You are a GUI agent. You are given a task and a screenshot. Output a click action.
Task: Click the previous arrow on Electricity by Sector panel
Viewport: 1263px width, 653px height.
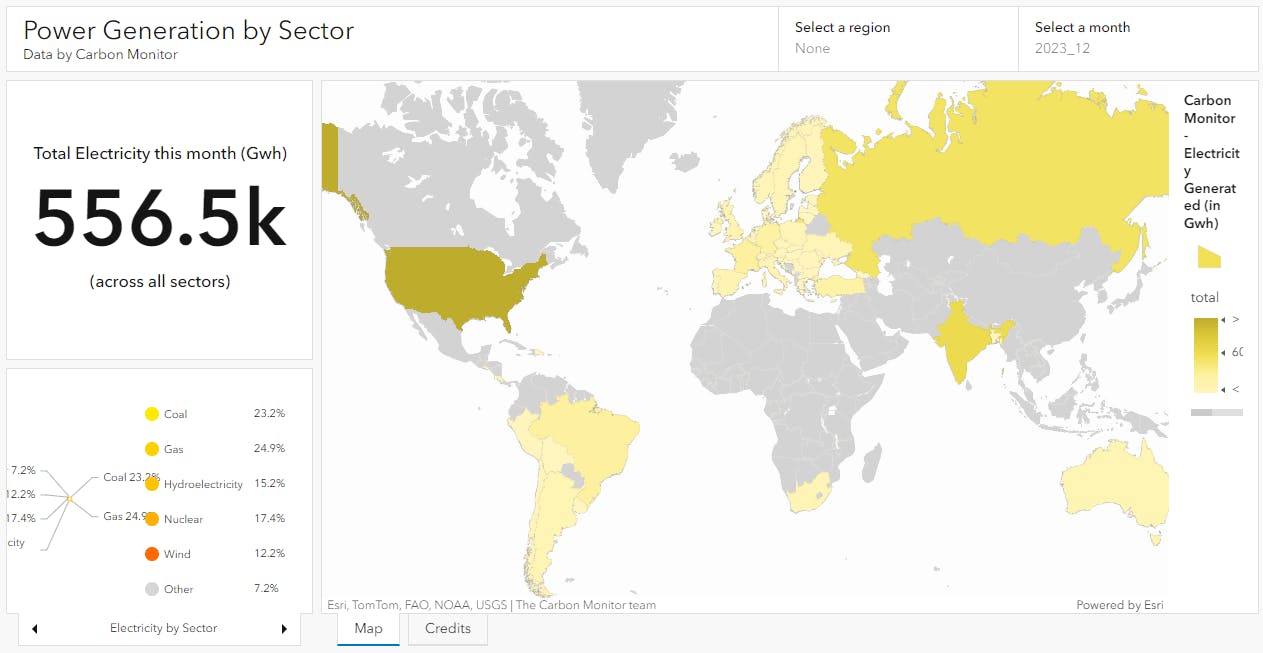pos(34,628)
